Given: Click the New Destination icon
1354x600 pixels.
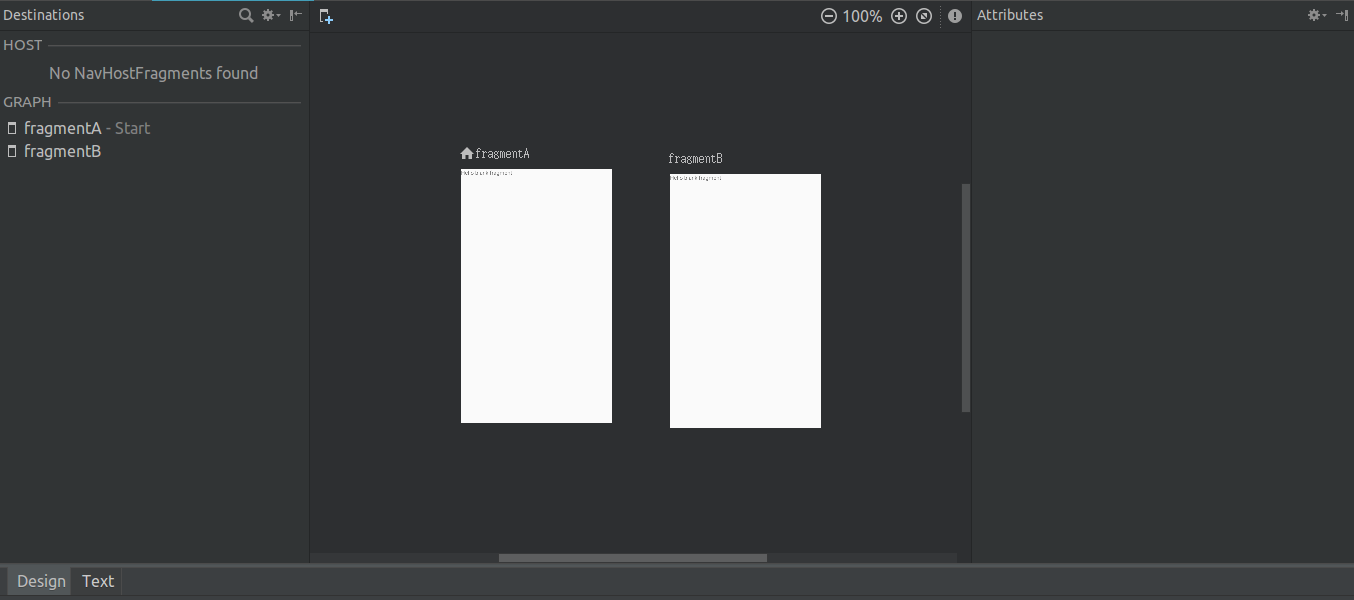Looking at the screenshot, I should pyautogui.click(x=326, y=16).
